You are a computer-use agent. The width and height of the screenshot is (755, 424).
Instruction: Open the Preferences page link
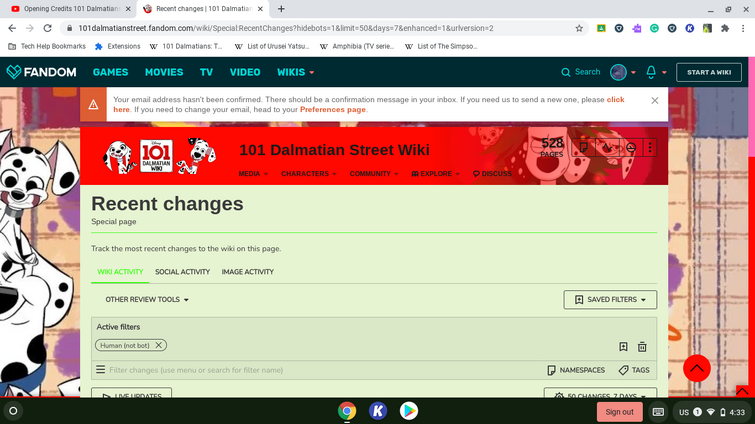point(333,110)
